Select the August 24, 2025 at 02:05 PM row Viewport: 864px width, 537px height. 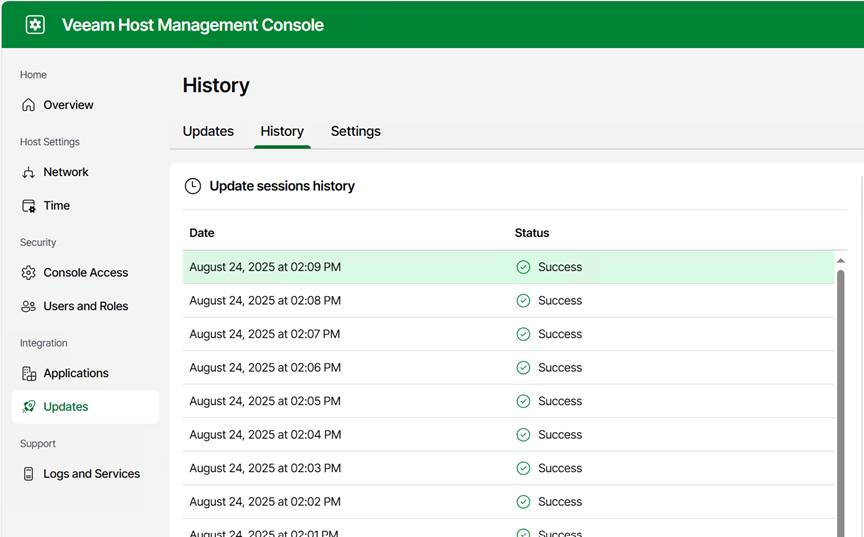pyautogui.click(x=509, y=402)
